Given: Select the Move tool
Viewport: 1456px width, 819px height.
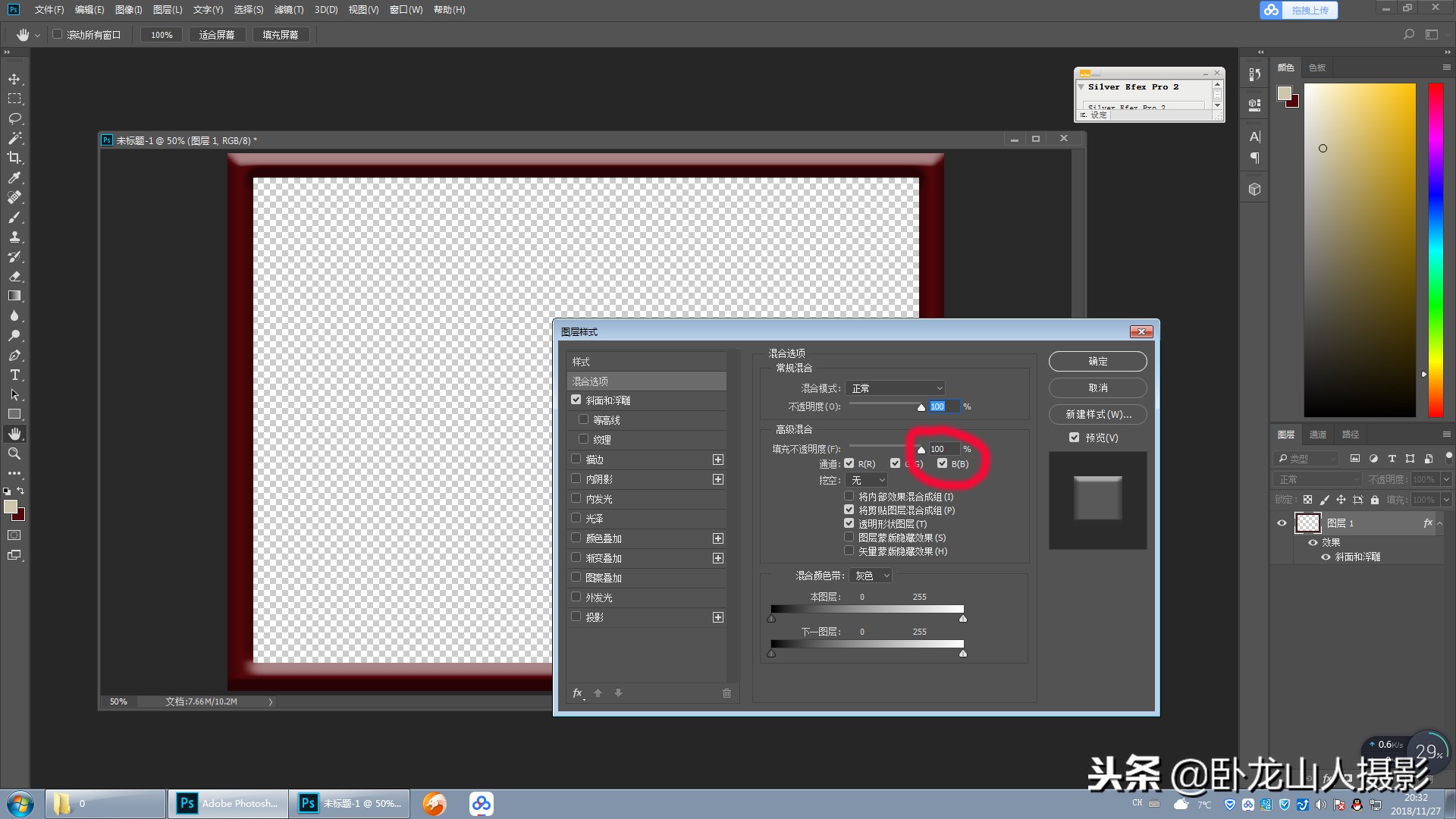Looking at the screenshot, I should (14, 79).
